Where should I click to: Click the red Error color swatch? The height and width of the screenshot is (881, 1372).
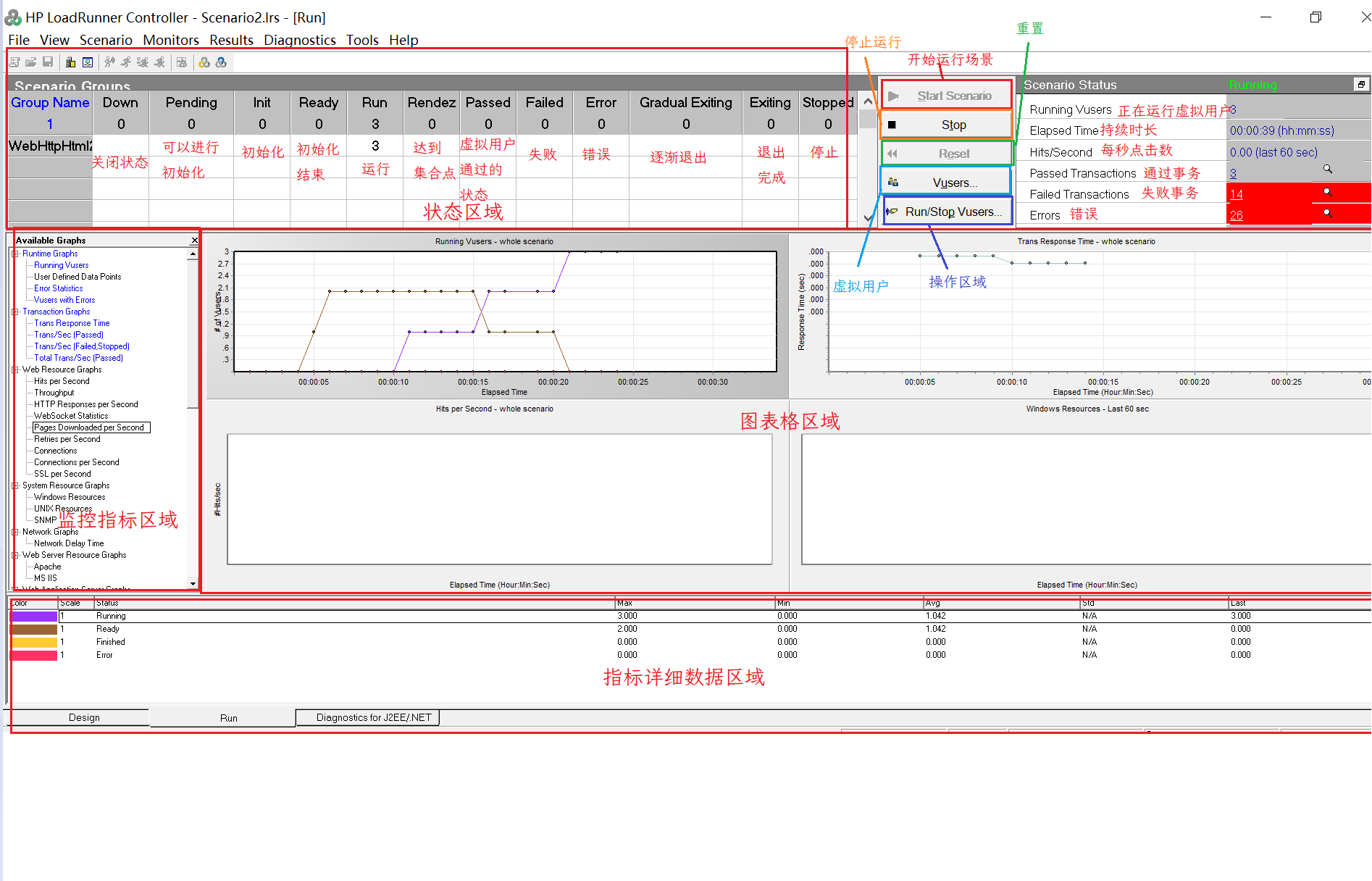tap(34, 655)
